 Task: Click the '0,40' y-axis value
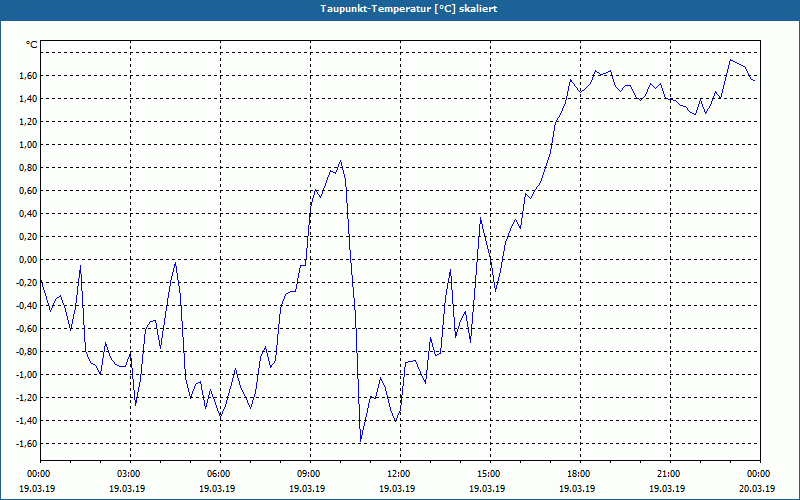[29, 213]
